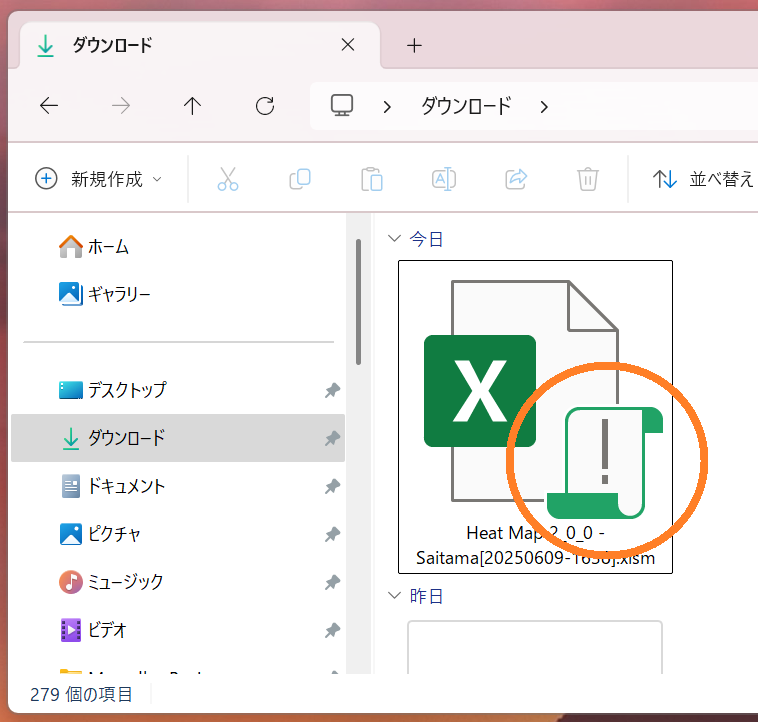Click the PC monitor icon in address bar

click(342, 105)
